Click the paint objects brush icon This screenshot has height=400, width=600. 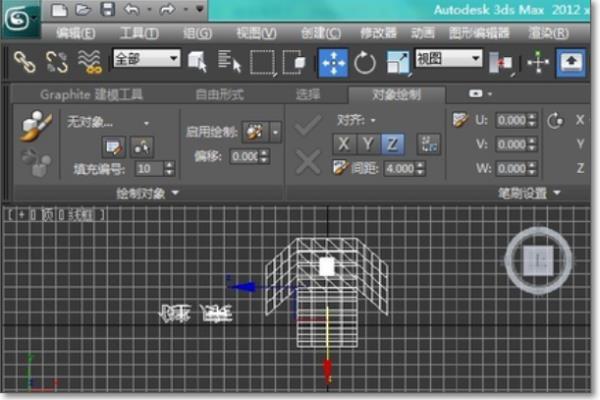pos(36,126)
